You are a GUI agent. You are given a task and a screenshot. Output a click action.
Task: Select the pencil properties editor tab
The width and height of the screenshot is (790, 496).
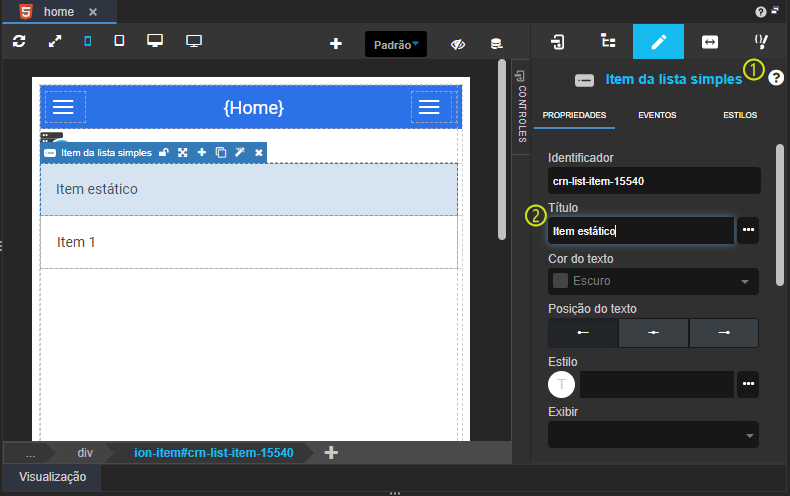point(659,41)
